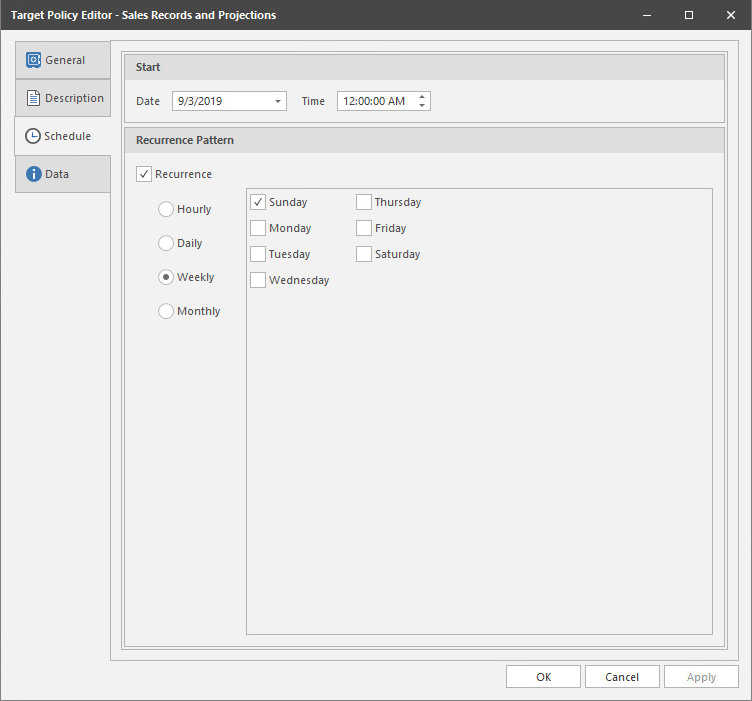This screenshot has height=701, width=752.
Task: Select the Hourly recurrence option
Action: [166, 209]
